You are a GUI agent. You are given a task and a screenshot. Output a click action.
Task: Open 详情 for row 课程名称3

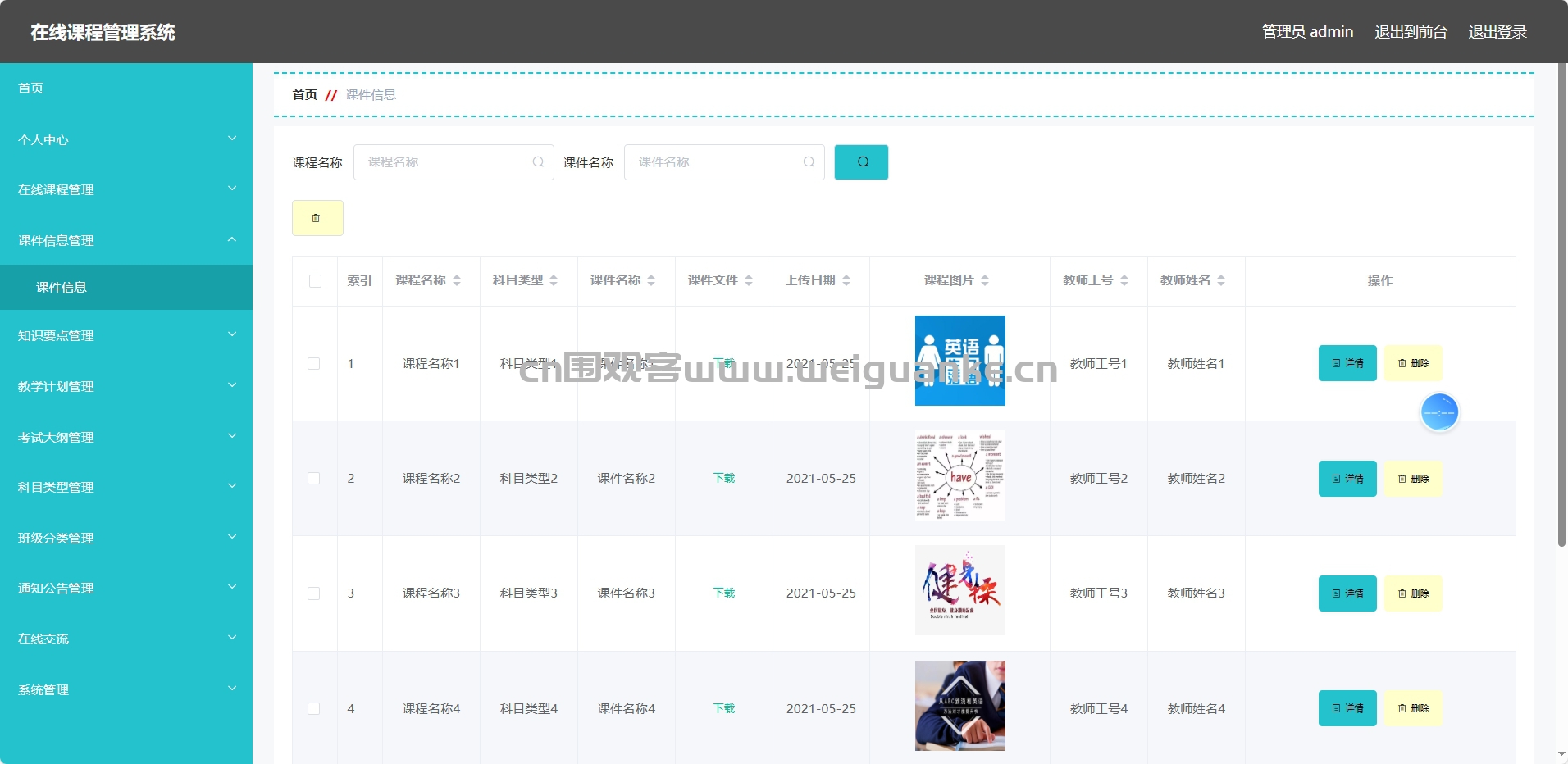[1347, 593]
